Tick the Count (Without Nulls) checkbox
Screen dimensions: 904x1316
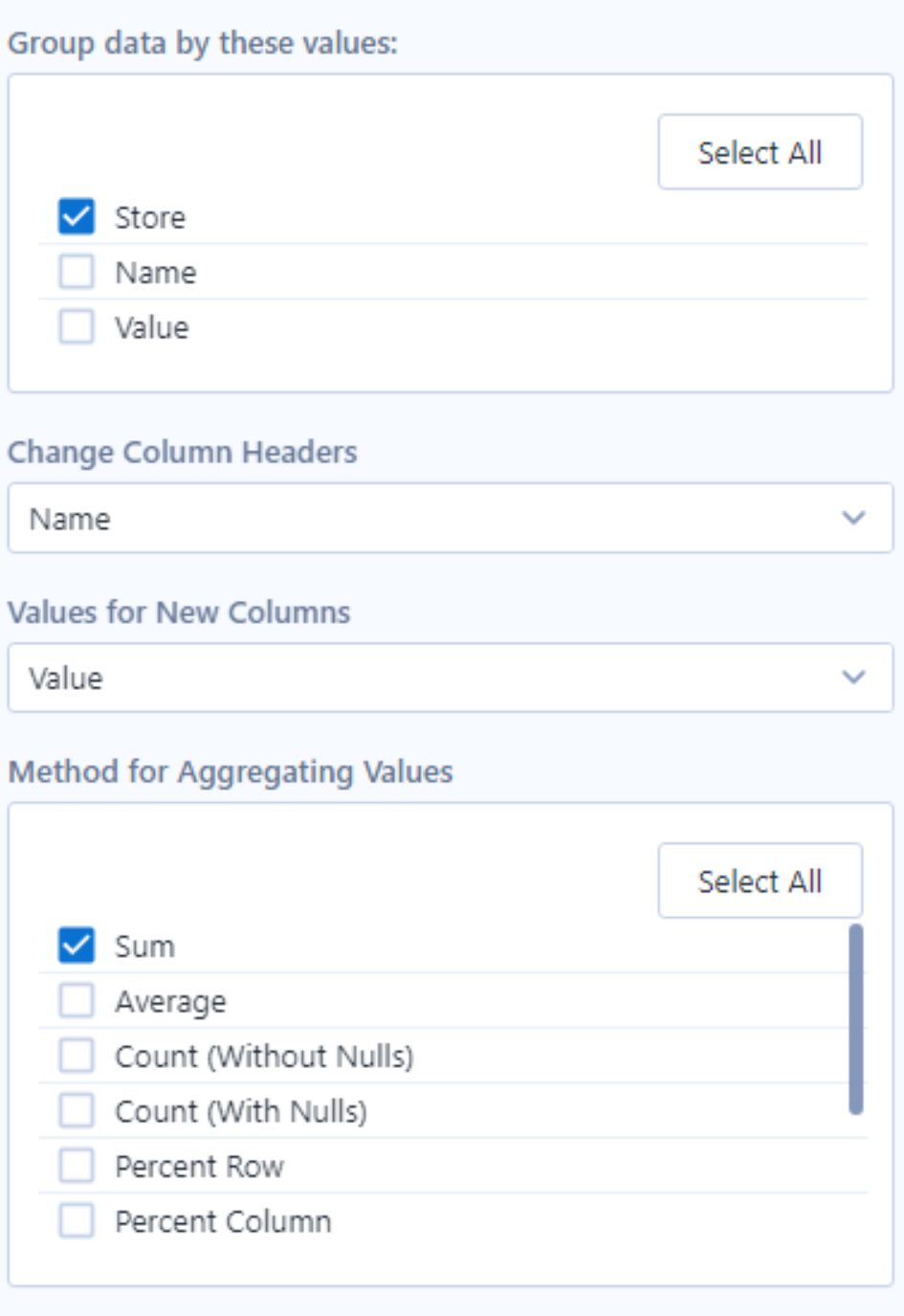coord(77,1056)
